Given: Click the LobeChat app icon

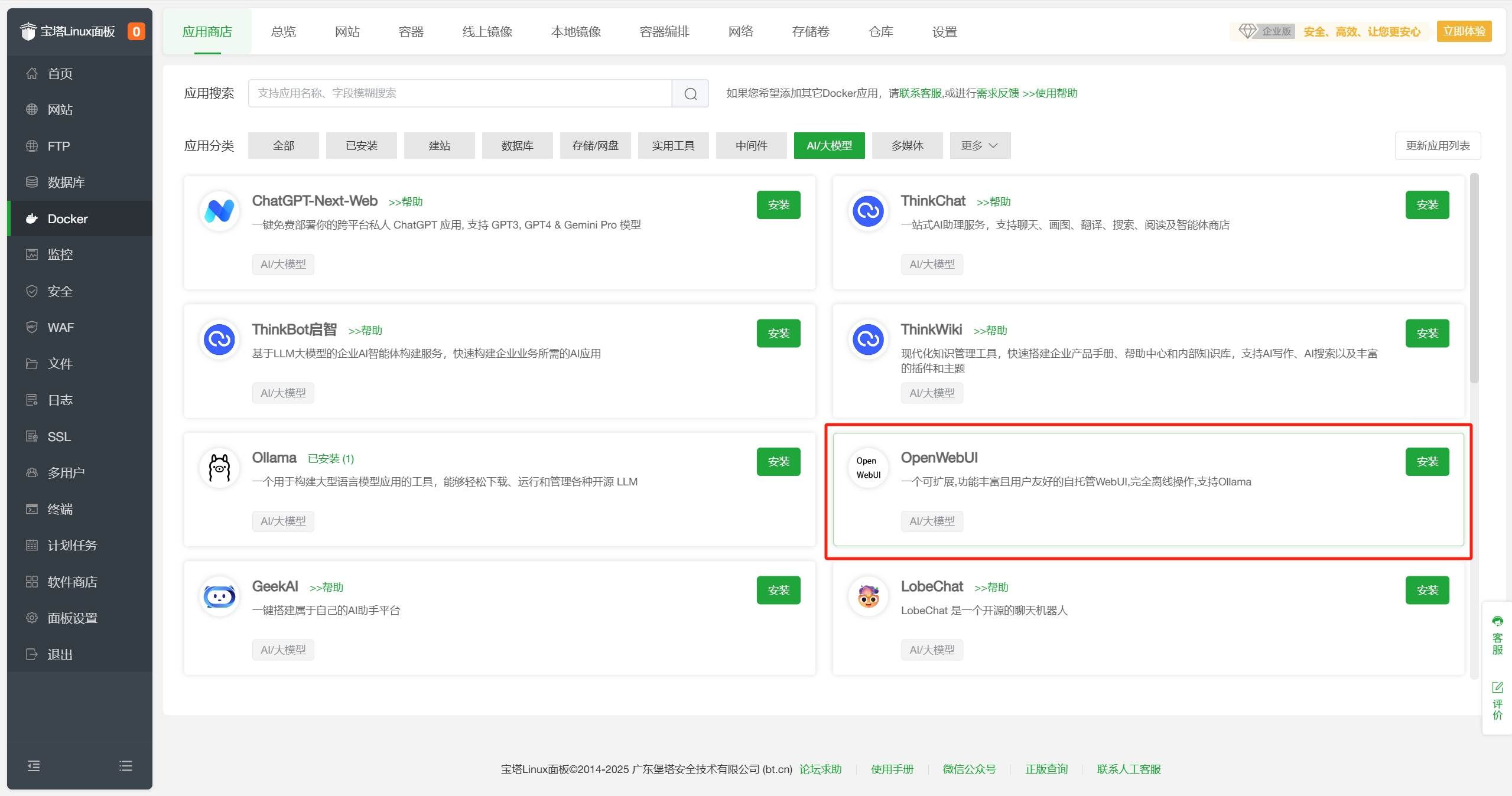Looking at the screenshot, I should click(x=865, y=597).
